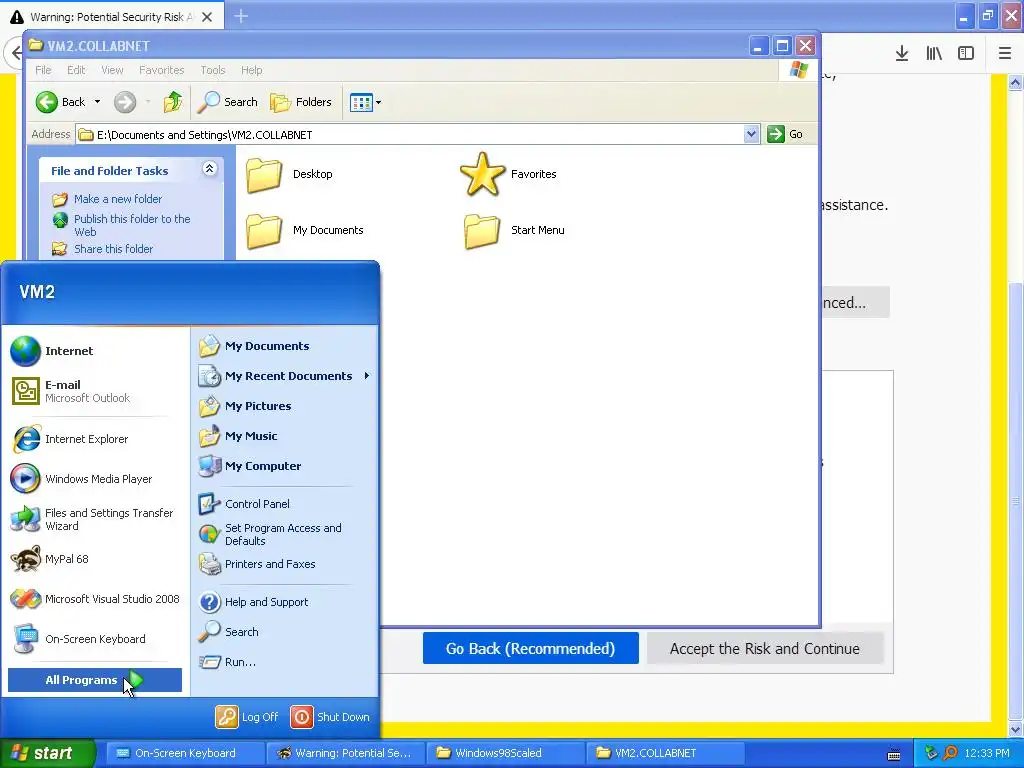Open the Favorites menu in Explorer
Image resolution: width=1024 pixels, height=768 pixels.
pyautogui.click(x=161, y=70)
